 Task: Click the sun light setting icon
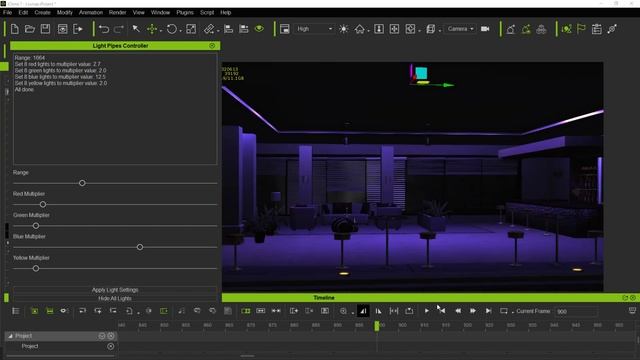coord(344,29)
